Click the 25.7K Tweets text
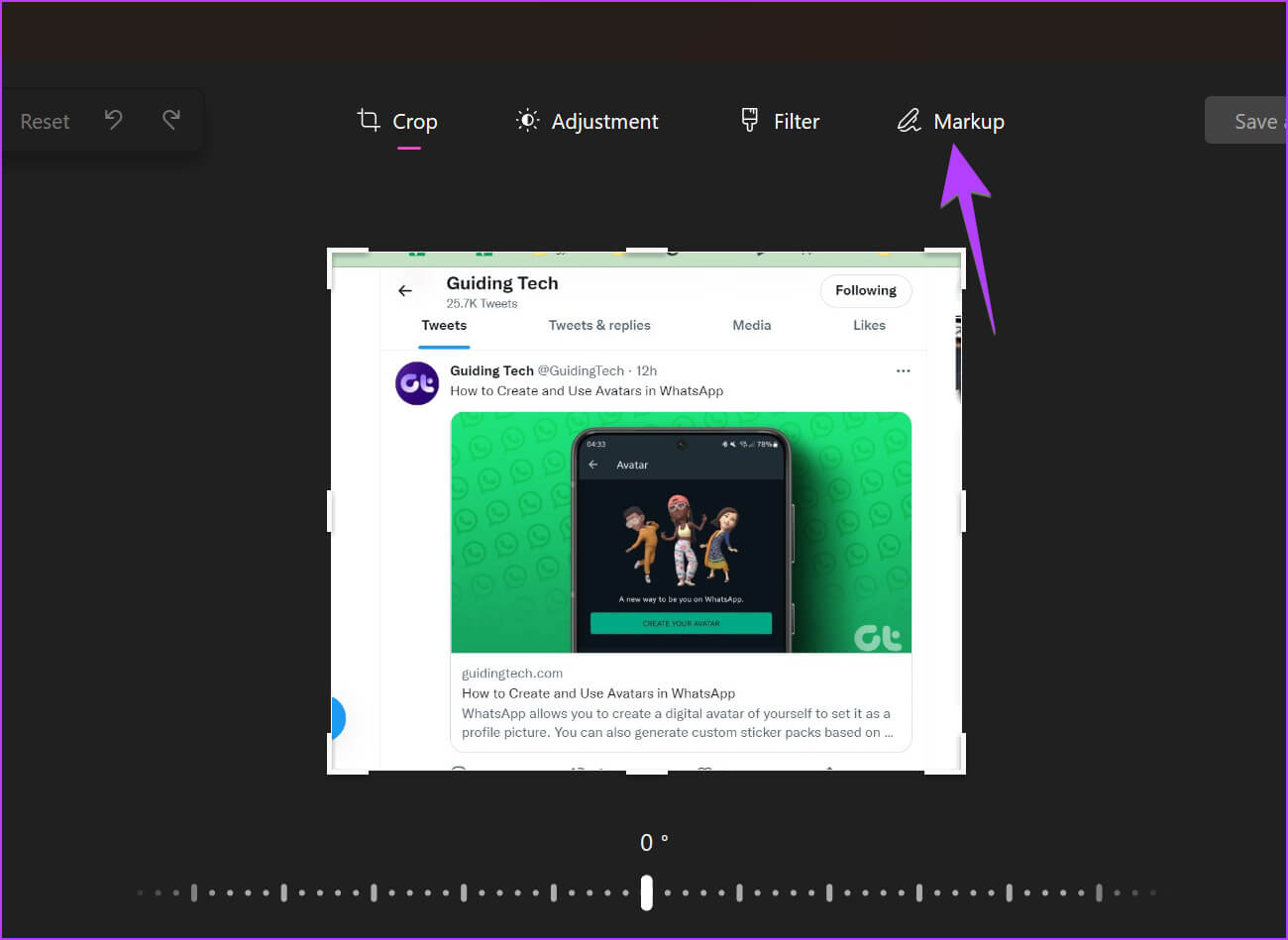Screen dimensions: 1288x940 coord(482,303)
